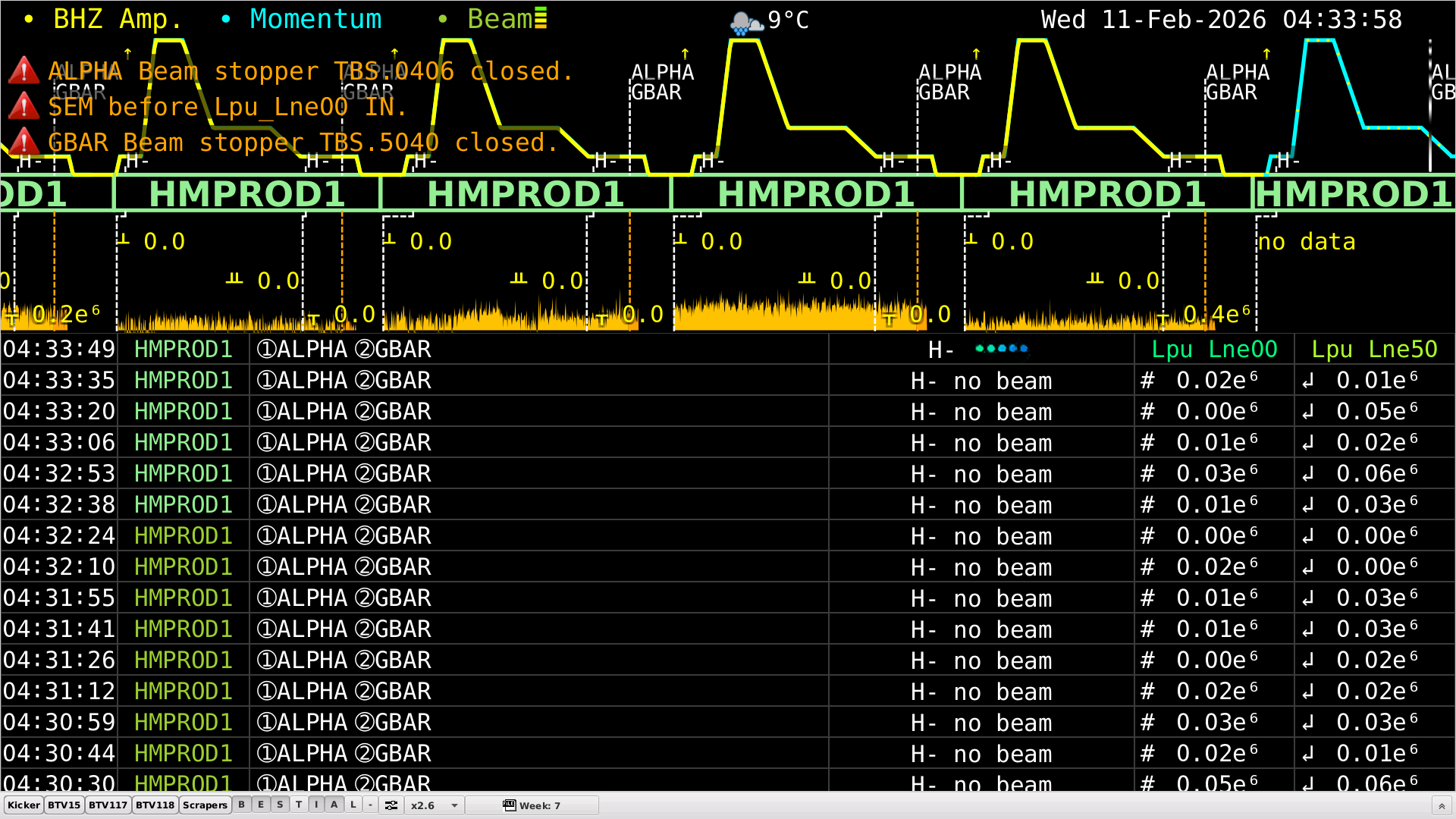Toggle the B filter button

click(x=241, y=805)
